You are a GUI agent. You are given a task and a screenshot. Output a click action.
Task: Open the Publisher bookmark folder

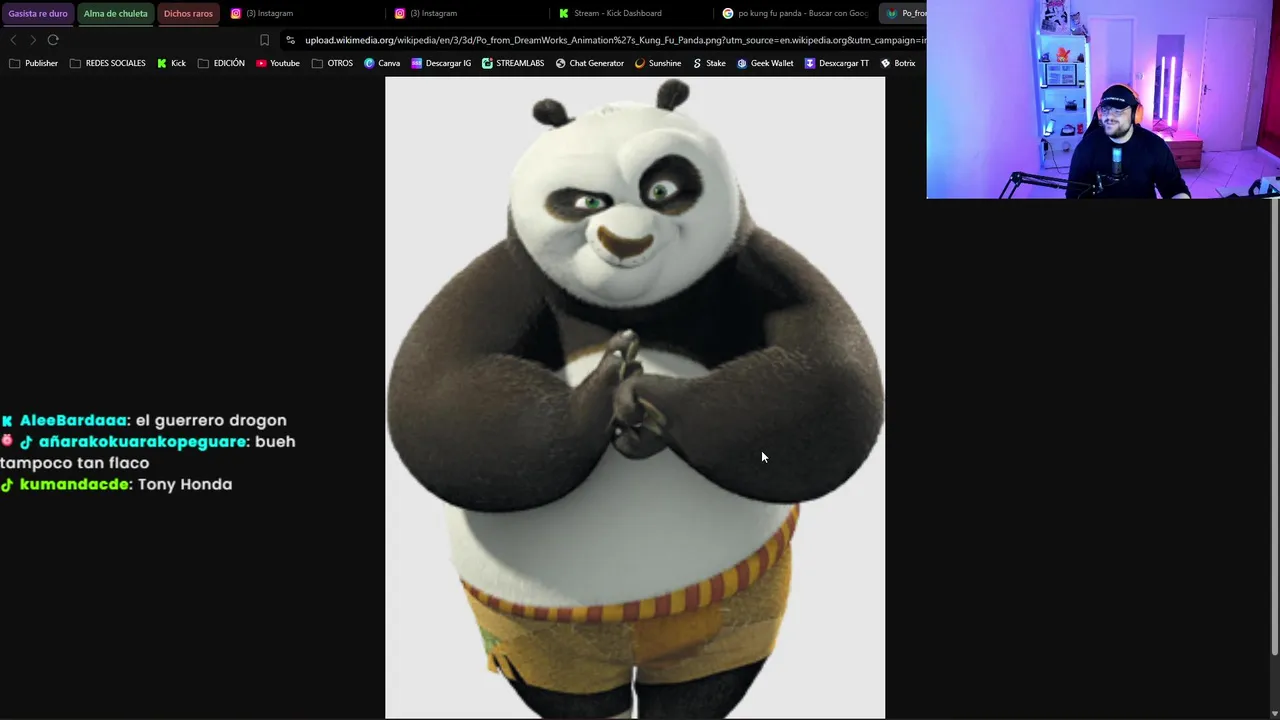click(33, 63)
